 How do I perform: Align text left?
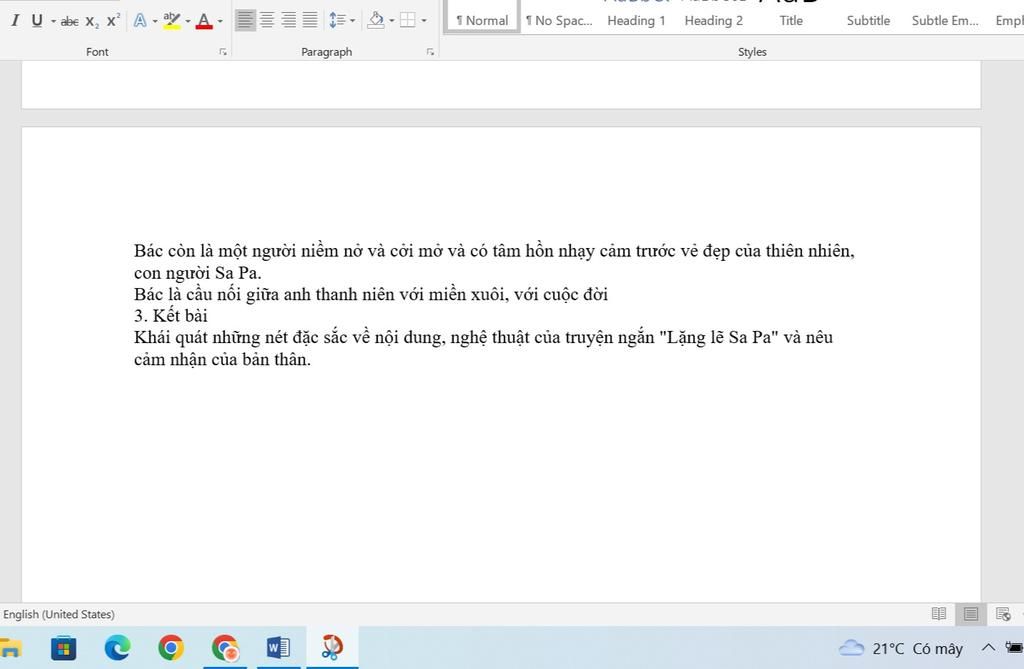(245, 20)
